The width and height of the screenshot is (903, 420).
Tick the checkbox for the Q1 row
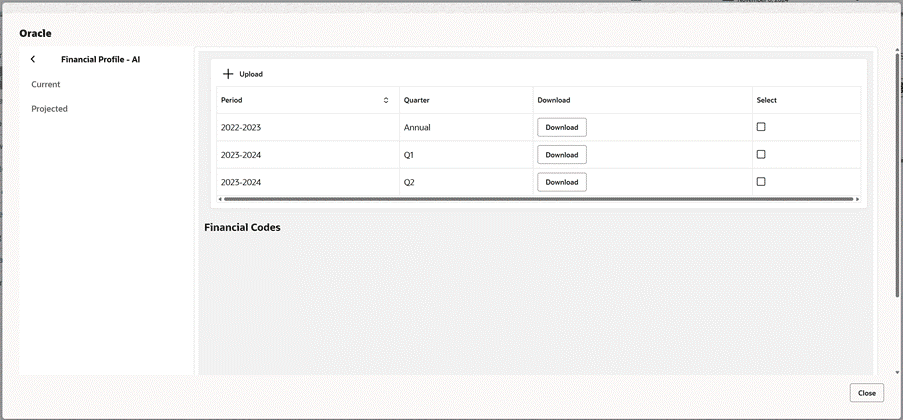(761, 154)
